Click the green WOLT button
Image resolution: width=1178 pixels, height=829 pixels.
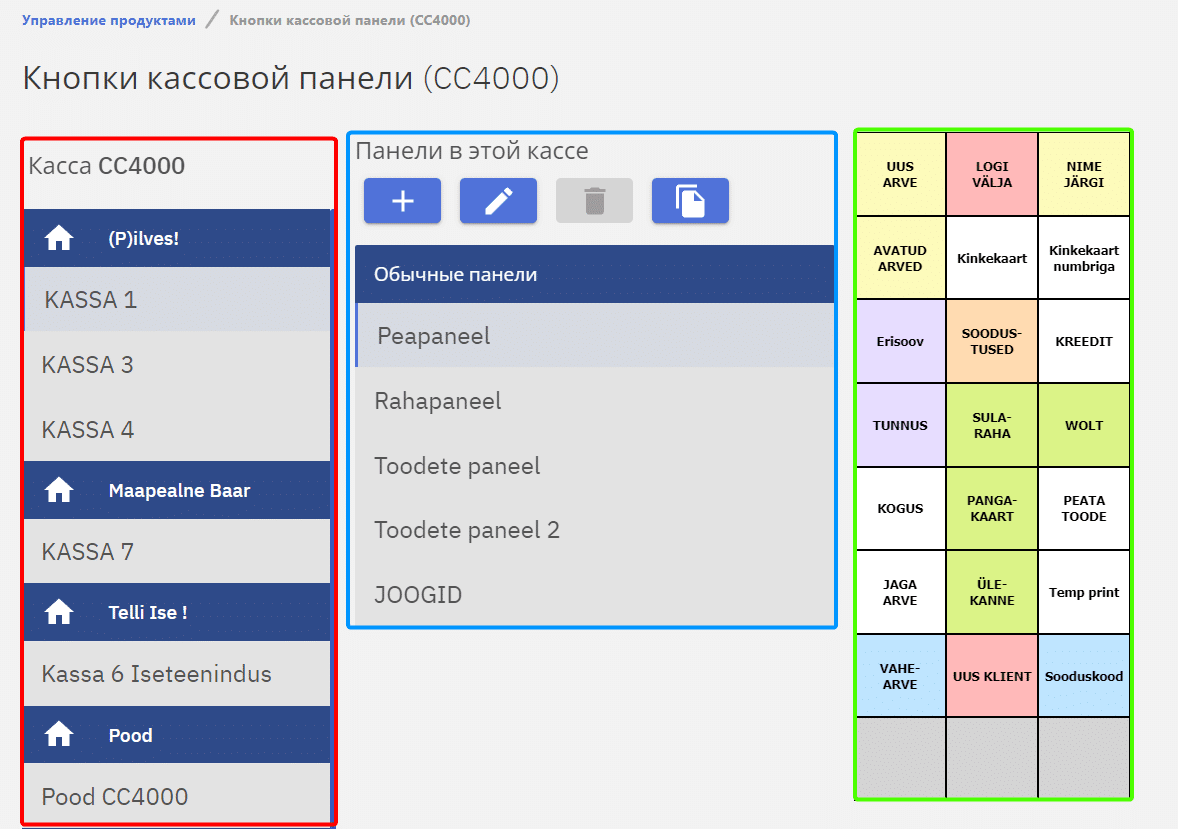click(x=1084, y=425)
